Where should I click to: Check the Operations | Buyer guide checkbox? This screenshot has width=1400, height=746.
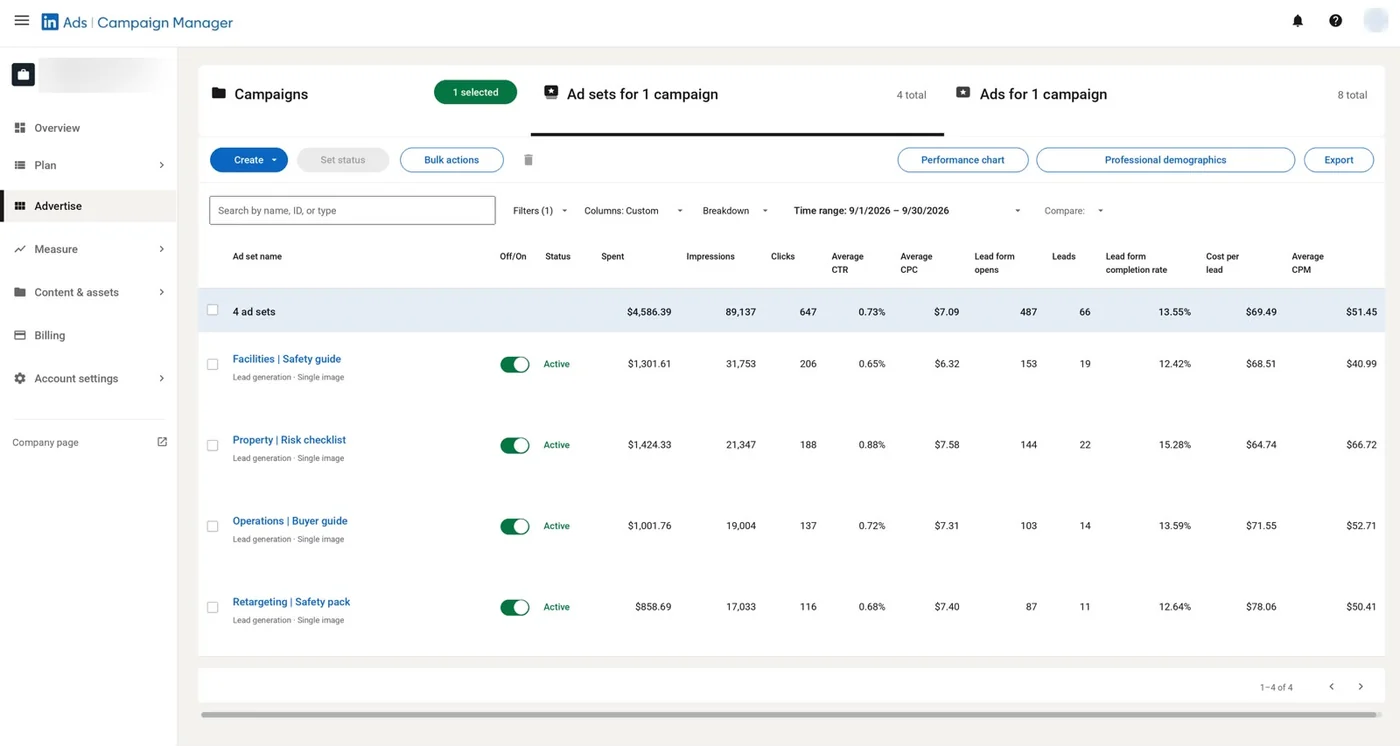[x=212, y=526]
